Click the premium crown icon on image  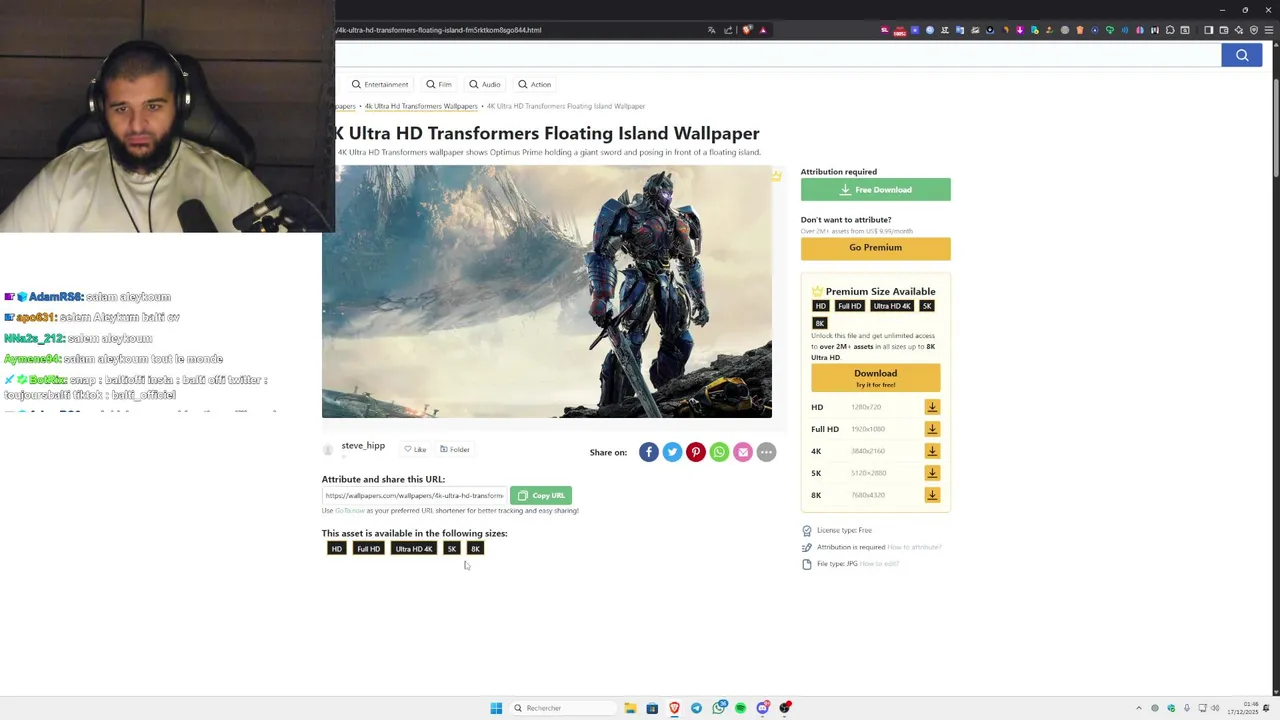(x=776, y=176)
